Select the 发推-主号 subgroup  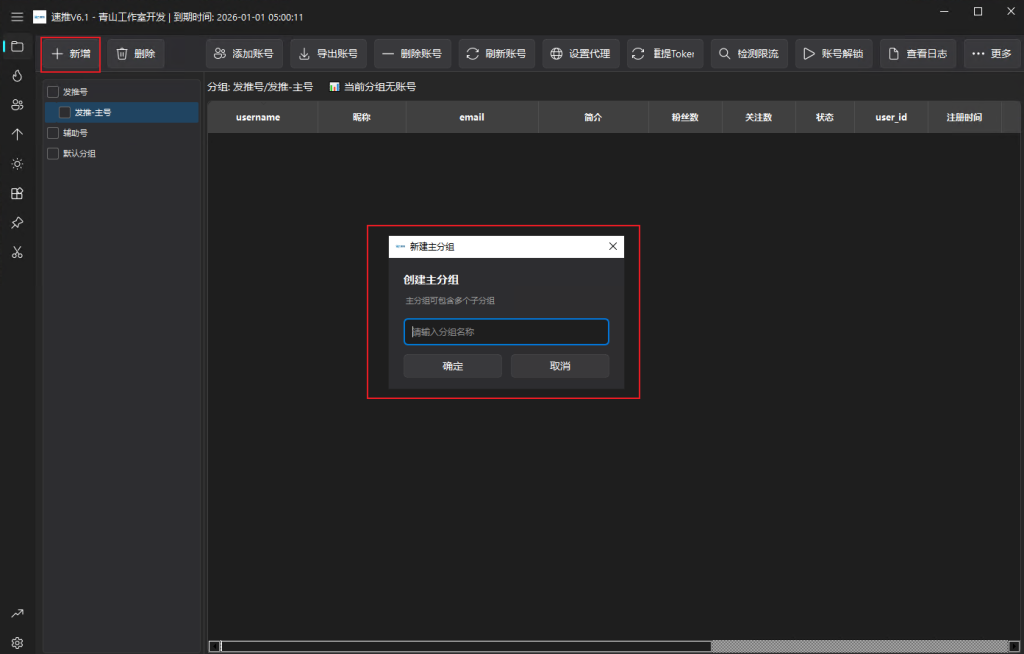[x=93, y=113]
